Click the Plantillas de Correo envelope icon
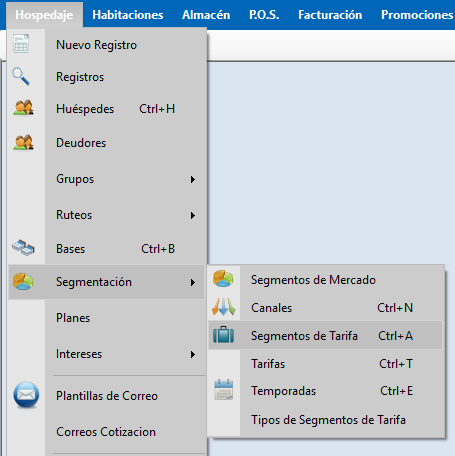The width and height of the screenshot is (455, 456). point(26,395)
